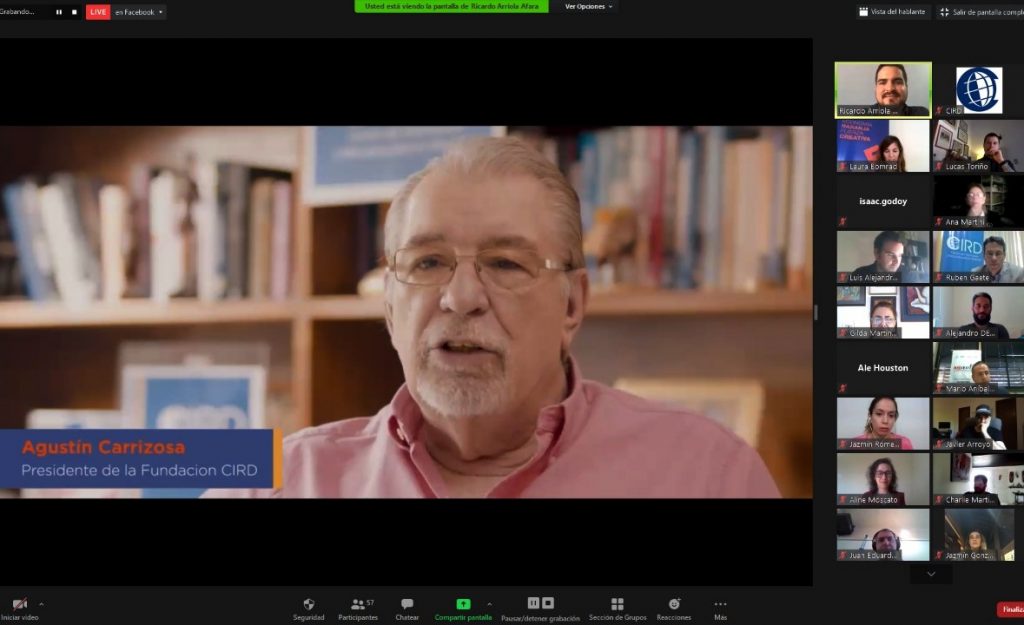Image resolution: width=1024 pixels, height=625 pixels.
Task: Open the Chatear chat bubble icon
Action: click(407, 604)
